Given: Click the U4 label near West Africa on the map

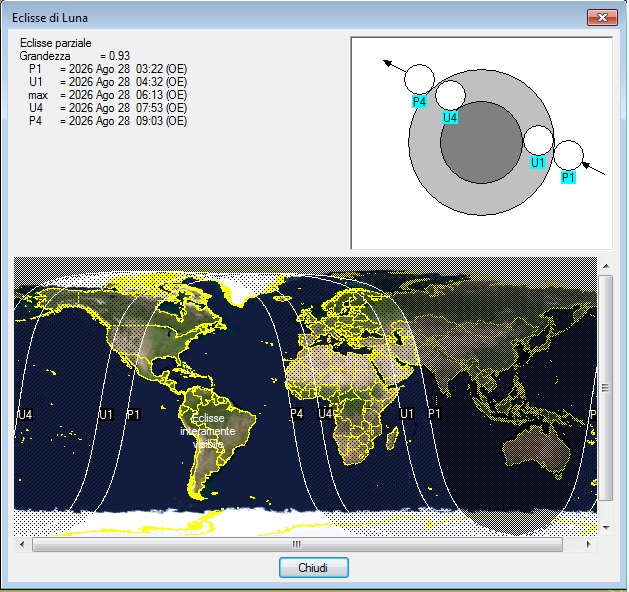Looking at the screenshot, I should point(325,413).
